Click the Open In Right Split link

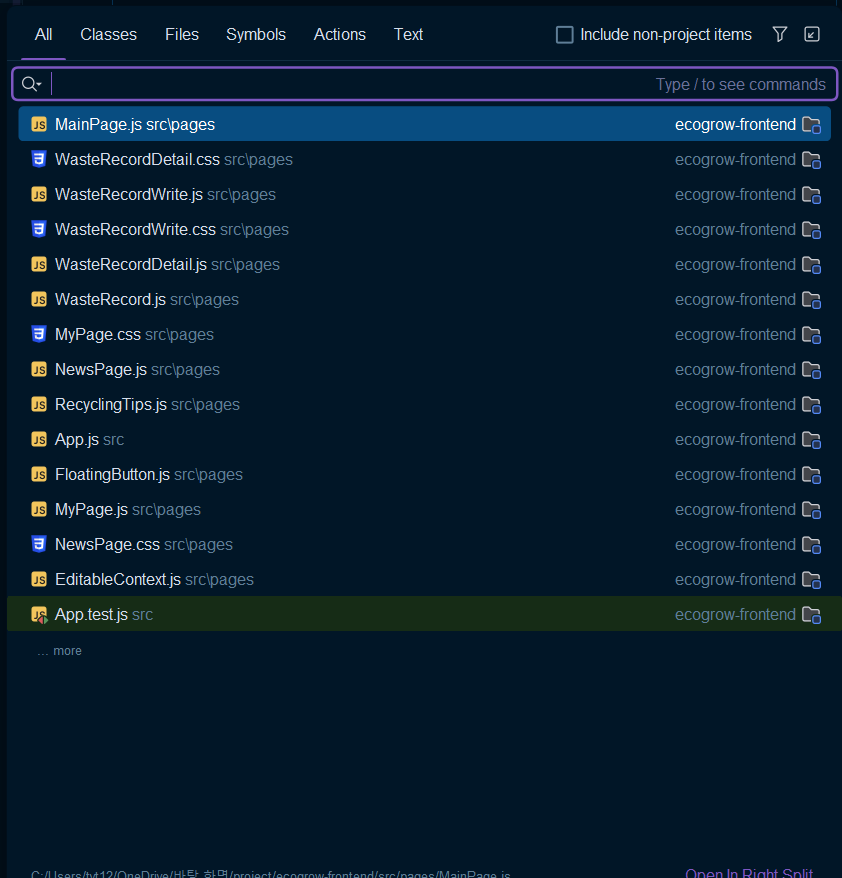pos(749,872)
